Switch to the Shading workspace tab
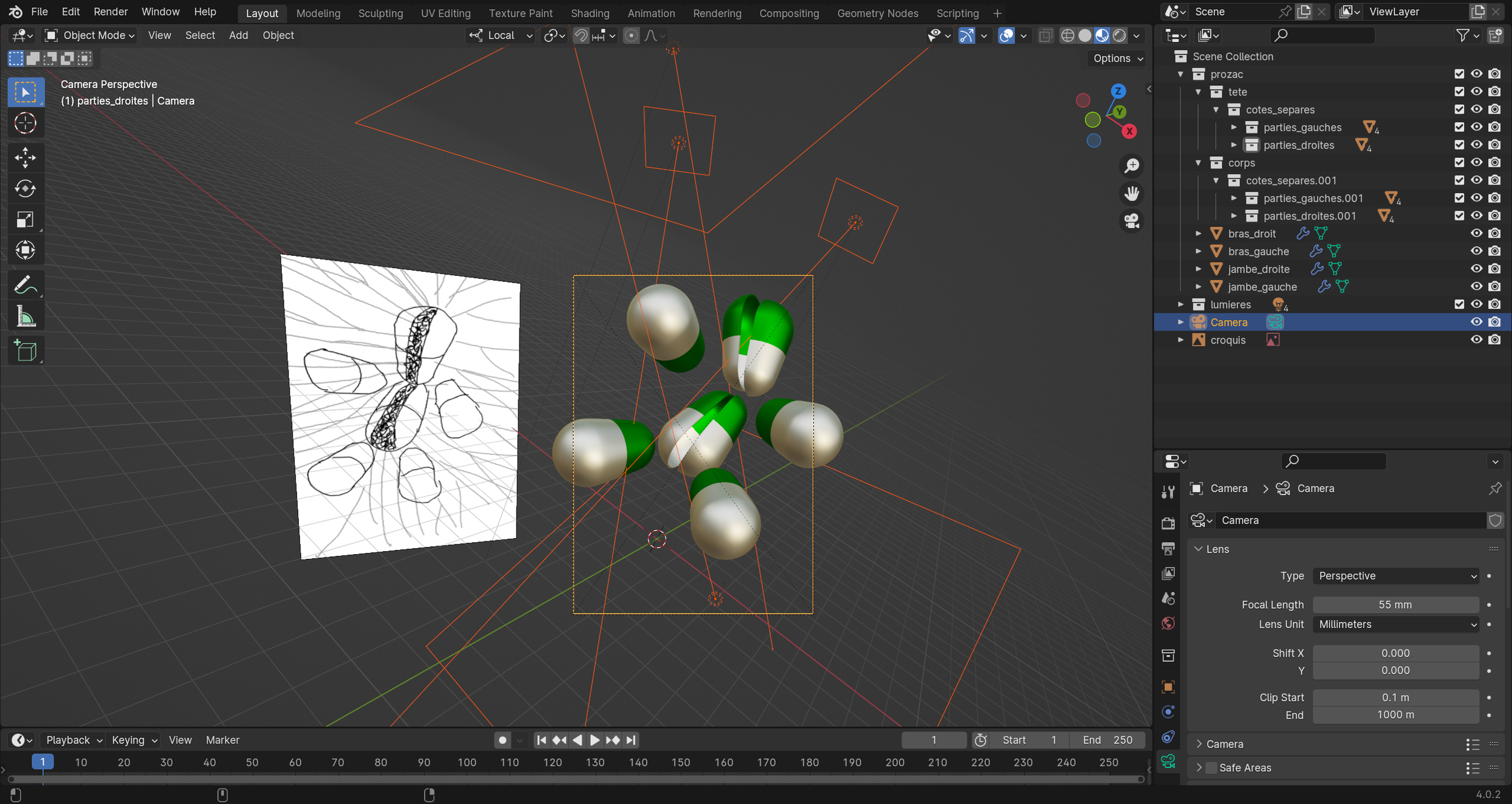1512x804 pixels. pyautogui.click(x=590, y=13)
